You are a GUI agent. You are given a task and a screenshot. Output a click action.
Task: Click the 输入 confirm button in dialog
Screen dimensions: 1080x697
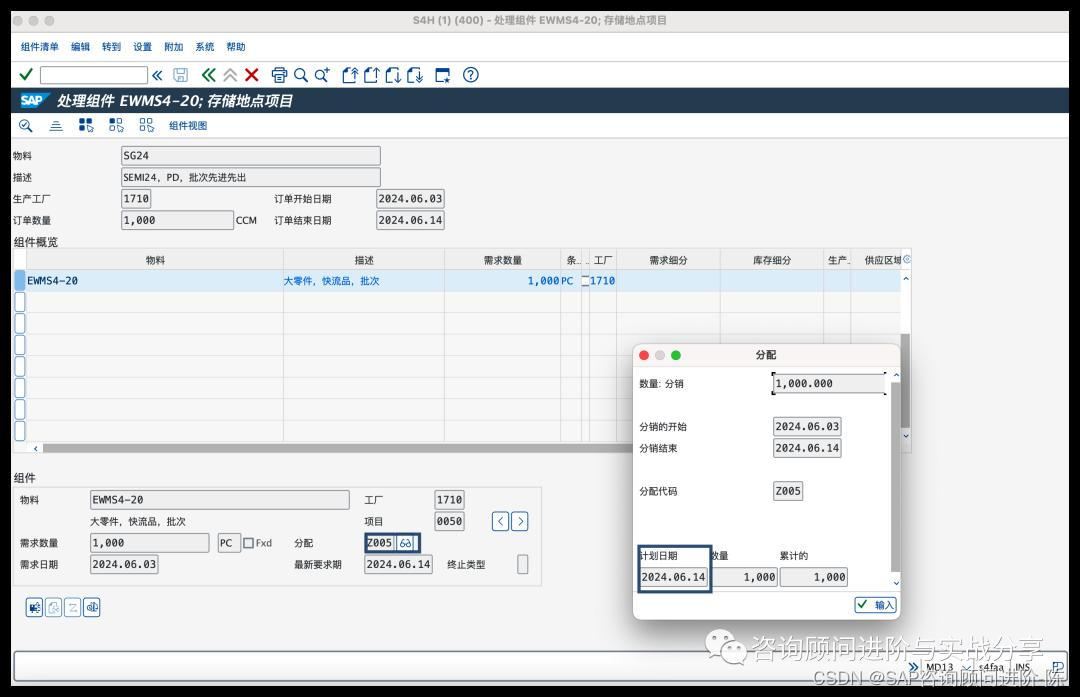[875, 605]
